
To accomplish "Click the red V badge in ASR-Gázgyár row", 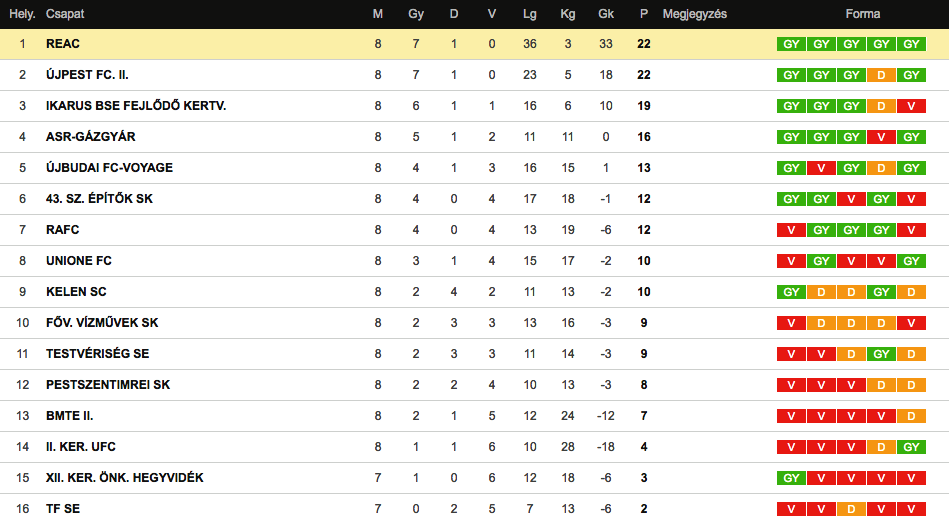I will [x=881, y=137].
